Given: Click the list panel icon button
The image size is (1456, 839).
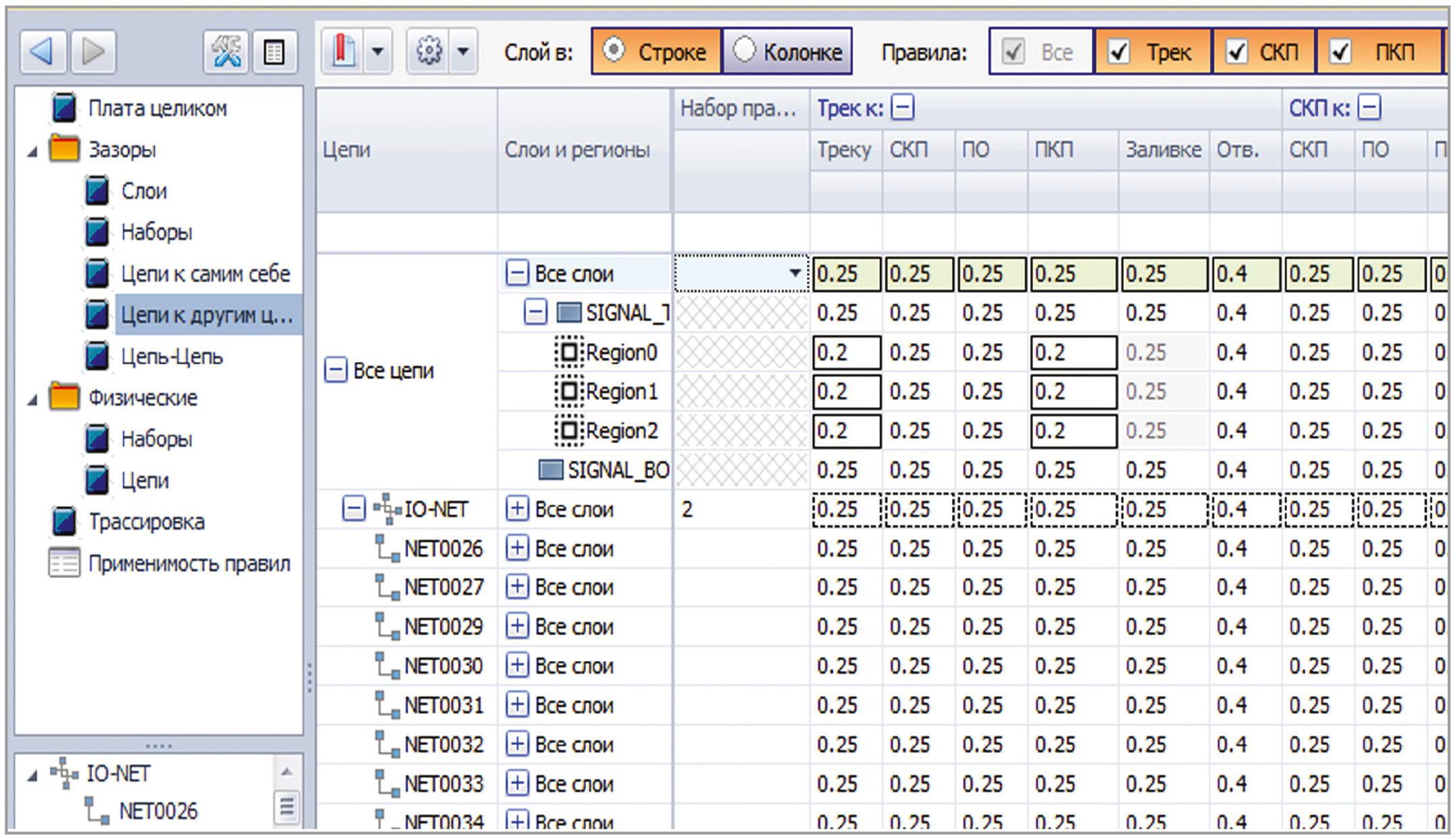Looking at the screenshot, I should click(275, 52).
